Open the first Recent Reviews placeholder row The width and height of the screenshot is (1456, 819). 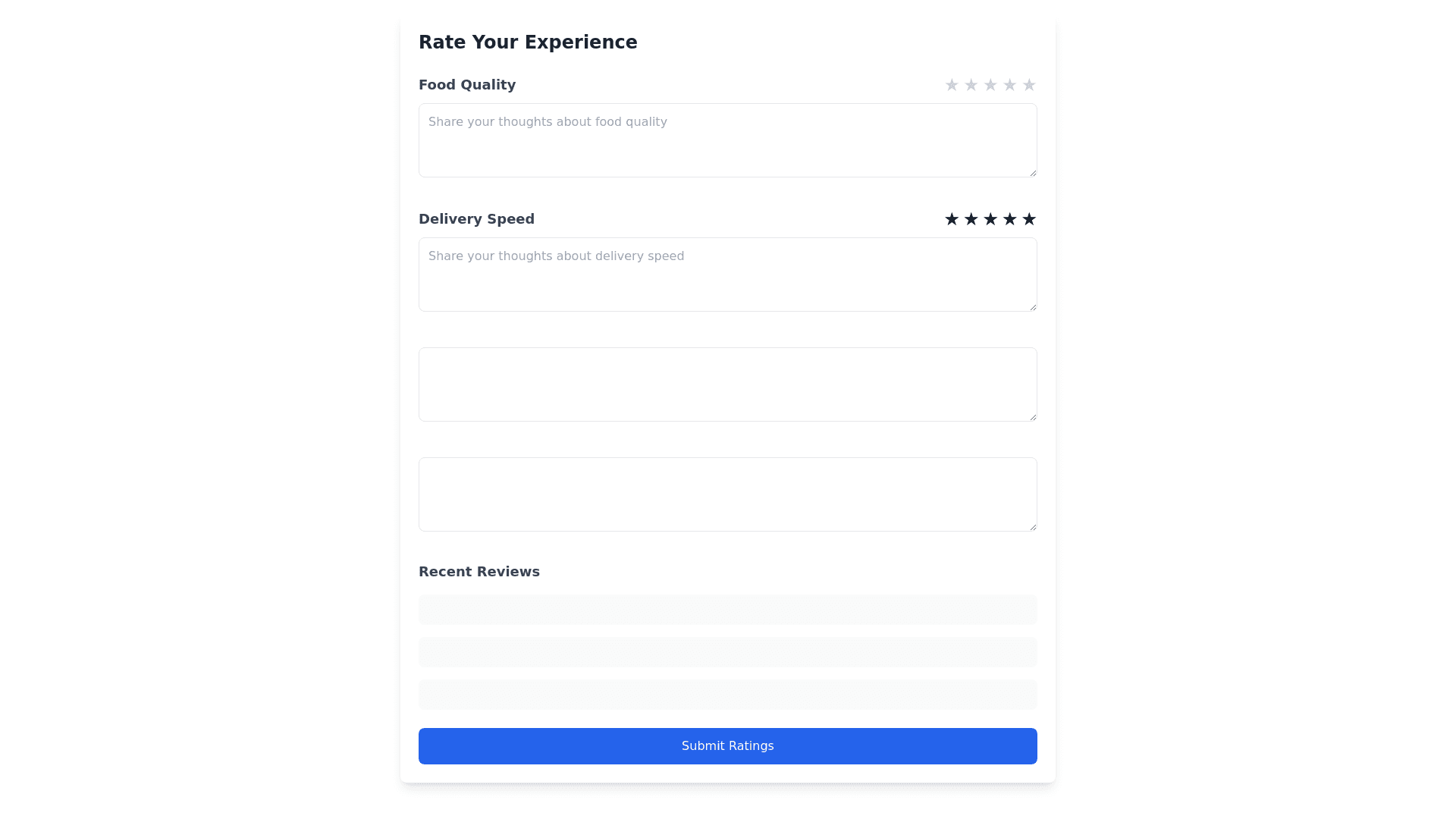click(727, 610)
